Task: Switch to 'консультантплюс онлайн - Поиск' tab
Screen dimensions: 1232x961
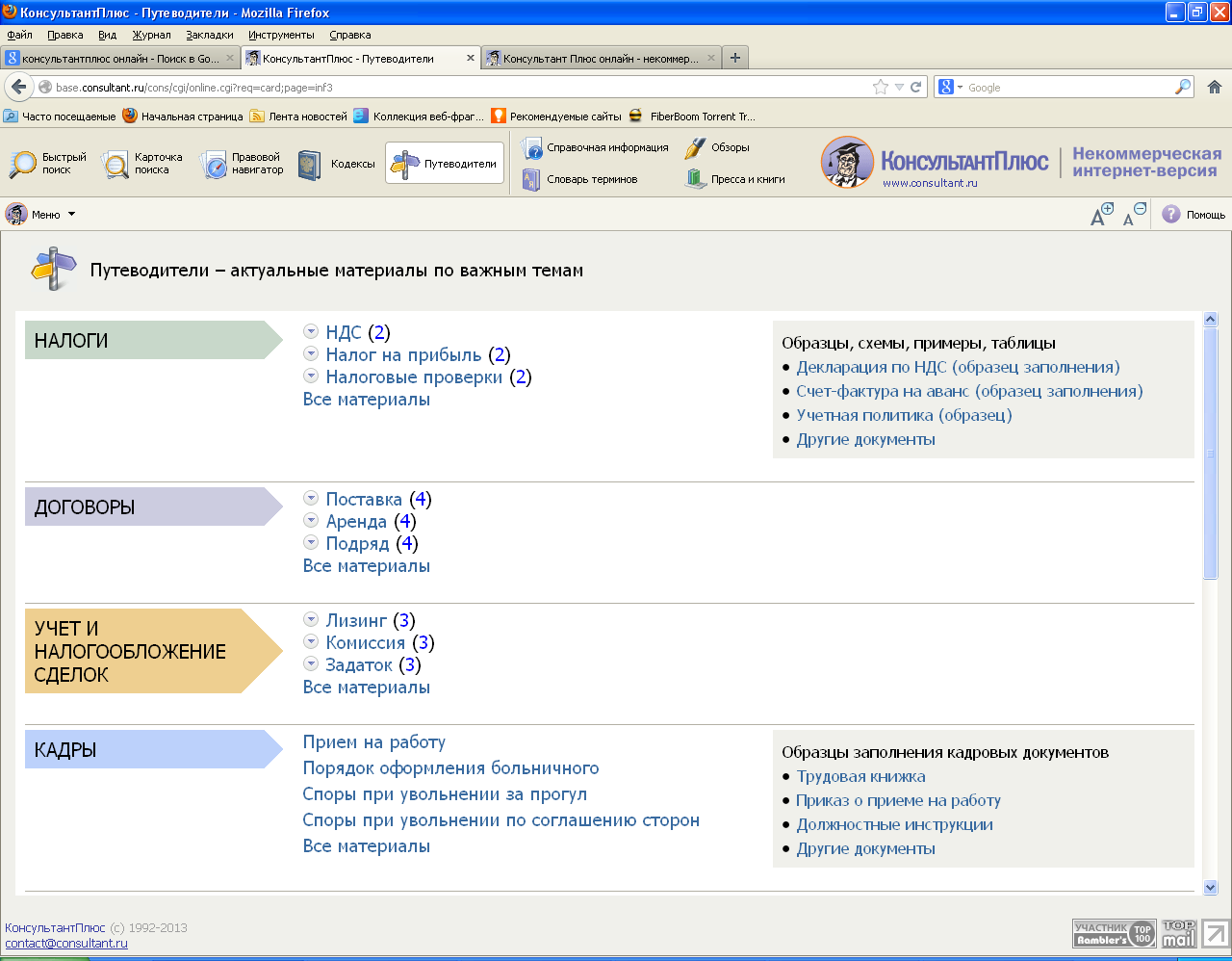Action: point(120,58)
